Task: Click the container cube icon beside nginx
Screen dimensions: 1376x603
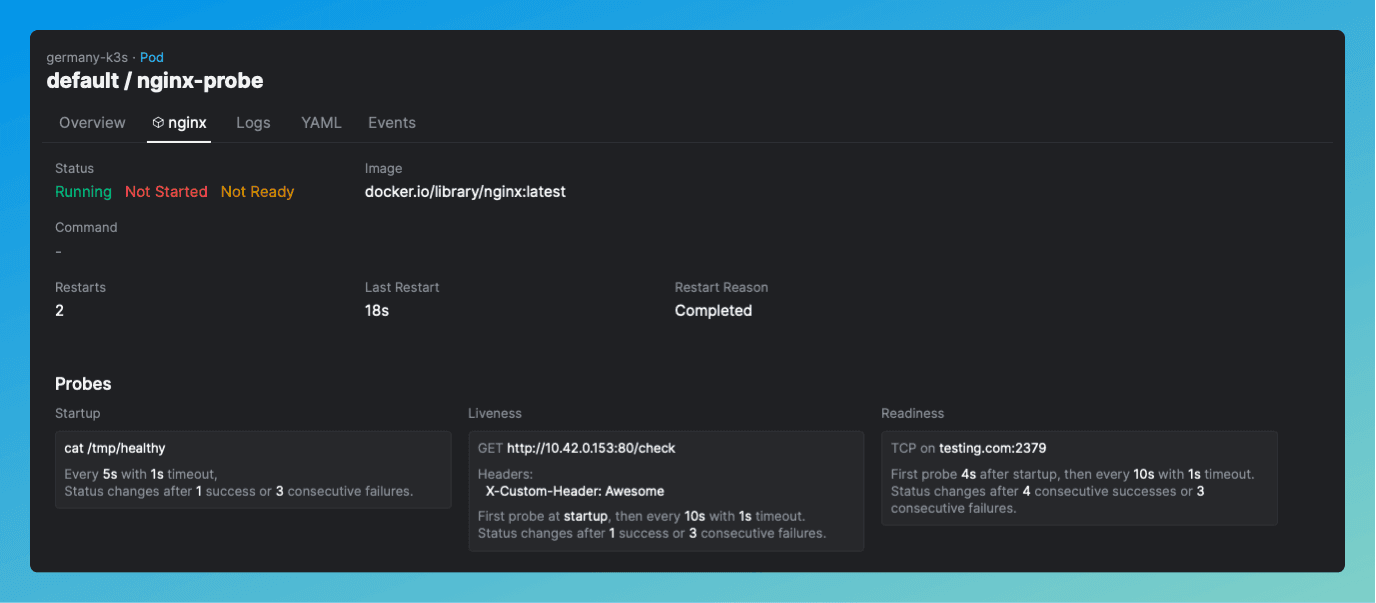Action: (158, 123)
